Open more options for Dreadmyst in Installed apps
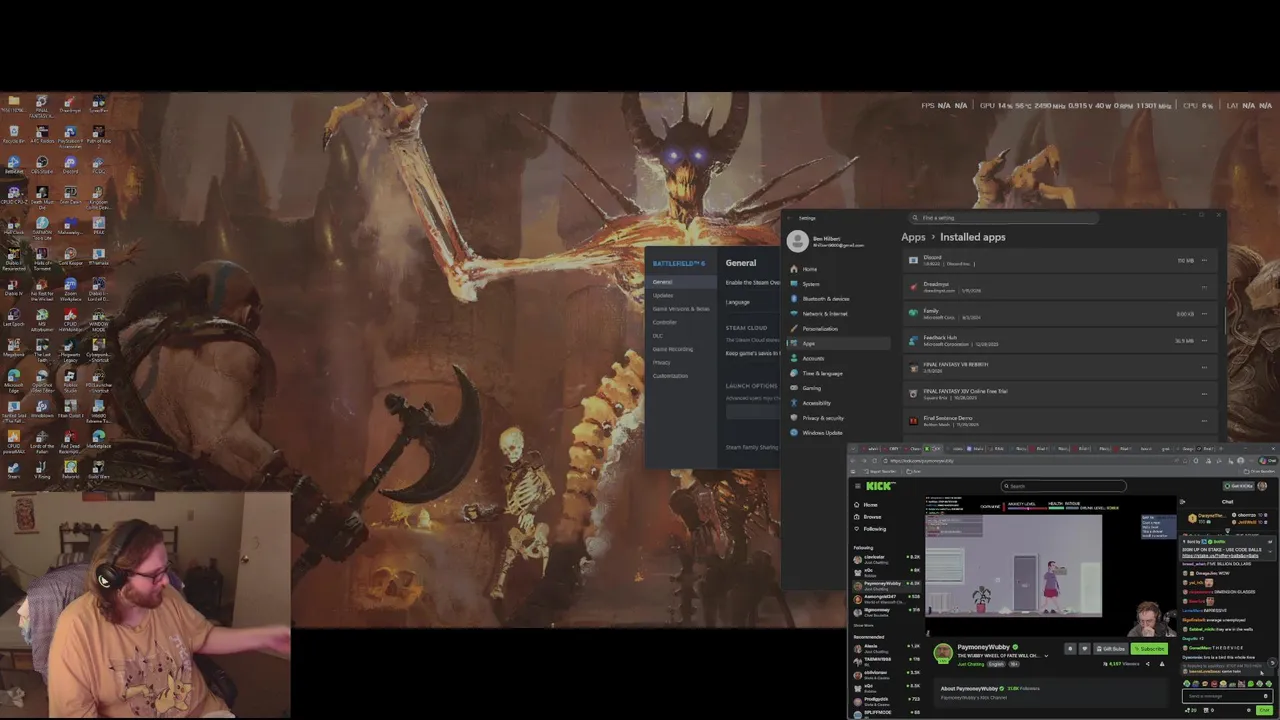1280x720 pixels. click(x=1204, y=287)
